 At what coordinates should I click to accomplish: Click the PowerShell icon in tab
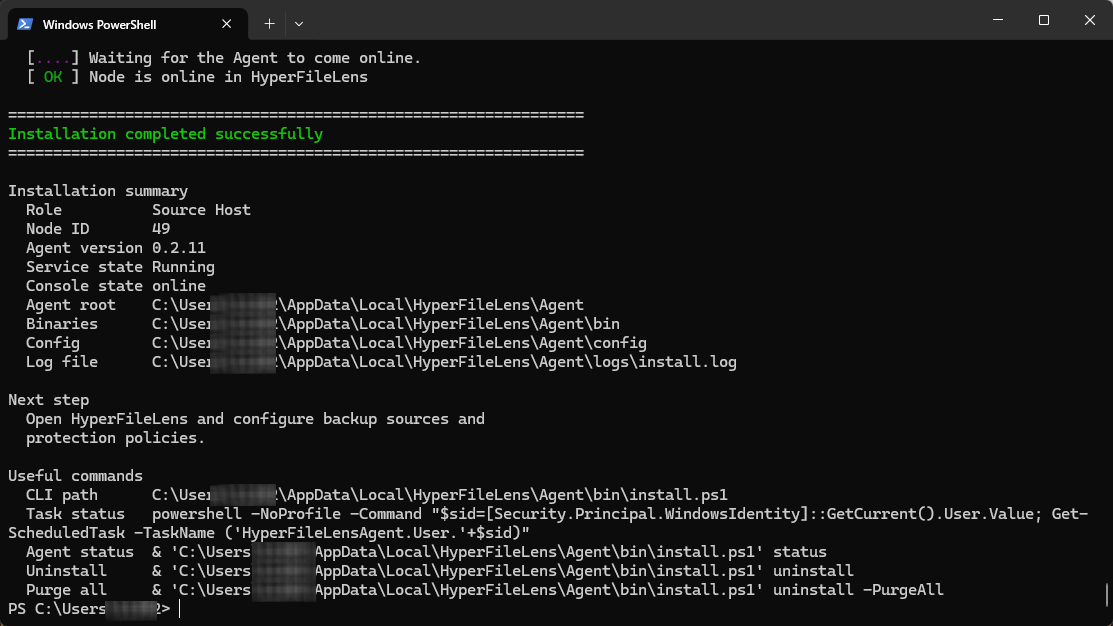(x=25, y=24)
